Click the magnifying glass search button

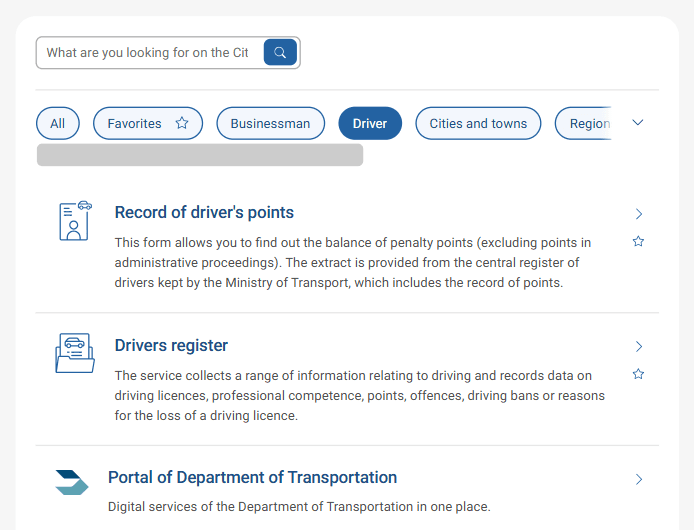click(x=280, y=53)
